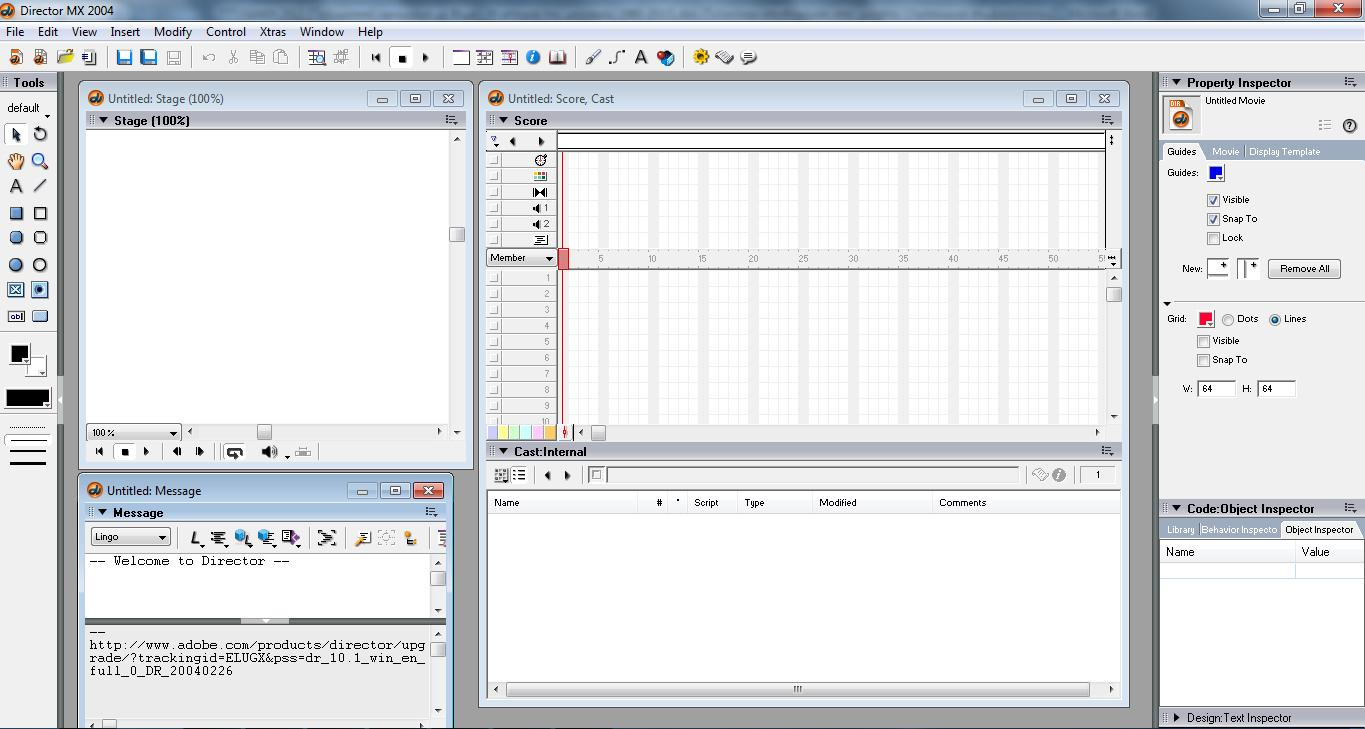Viewport: 1365px width, 729px height.
Task: Select the unfilled Rectangle tool
Action: (40, 213)
